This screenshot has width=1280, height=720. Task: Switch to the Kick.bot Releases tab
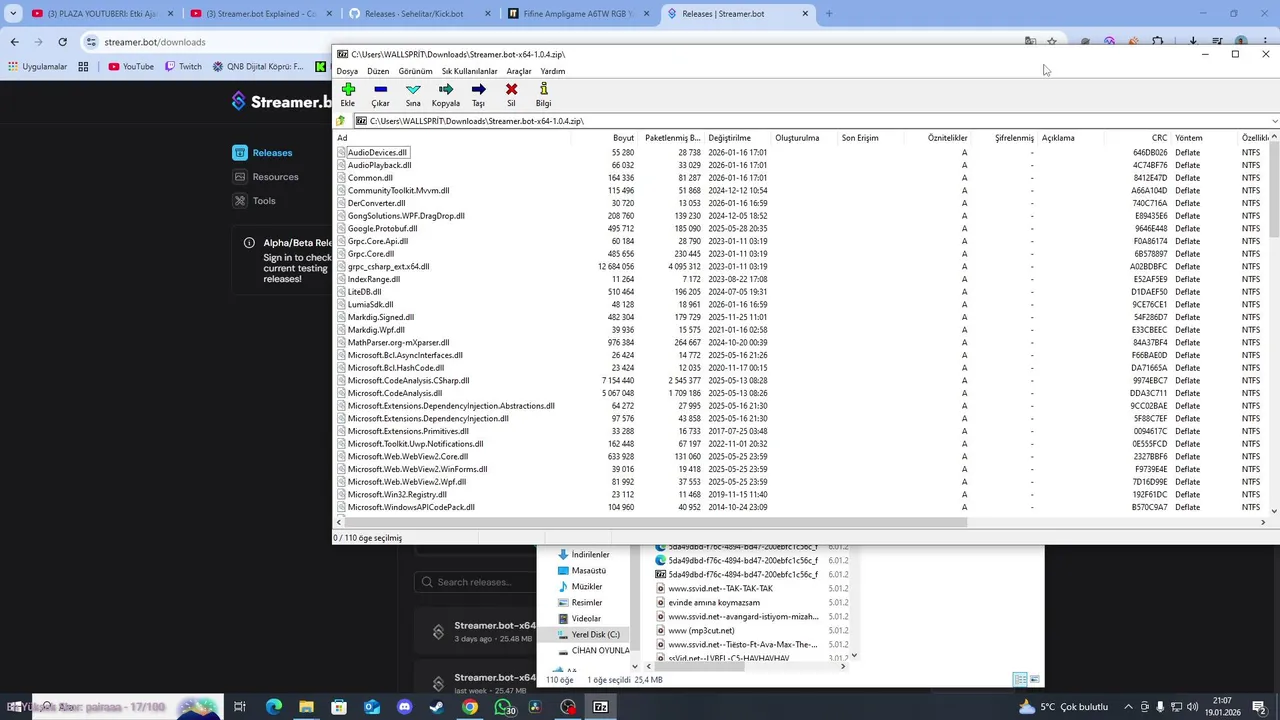click(420, 14)
